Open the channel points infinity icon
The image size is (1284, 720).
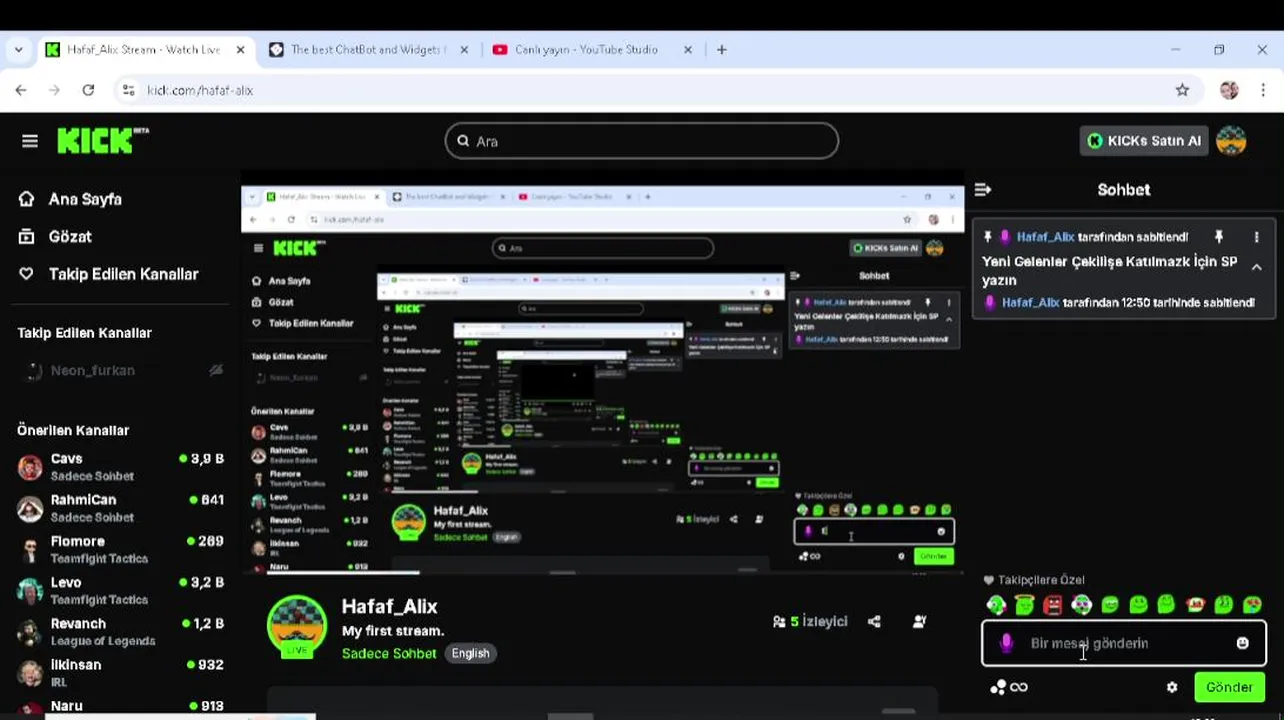point(1018,687)
